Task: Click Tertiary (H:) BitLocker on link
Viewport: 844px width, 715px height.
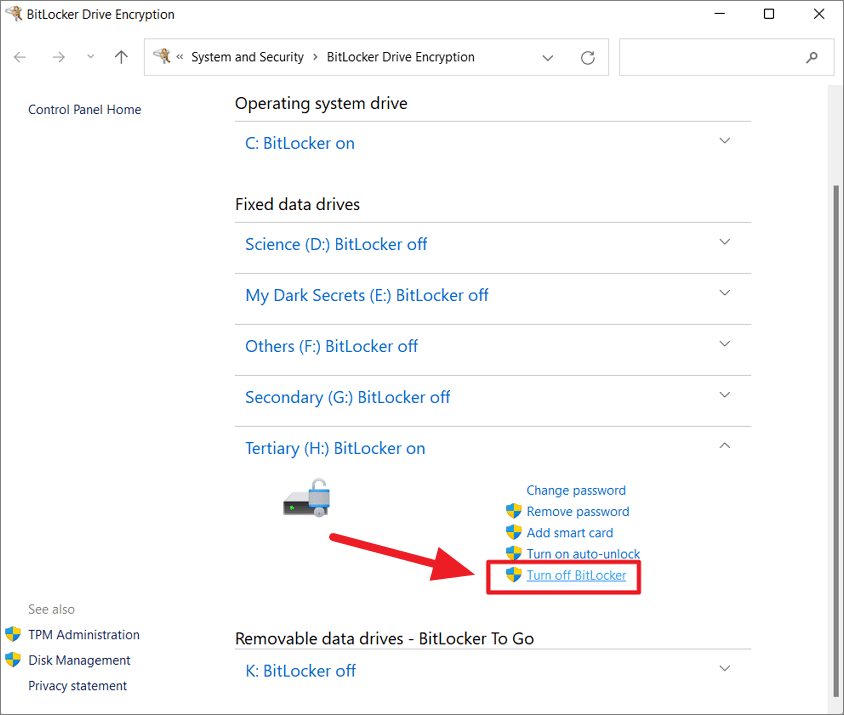Action: (x=335, y=448)
